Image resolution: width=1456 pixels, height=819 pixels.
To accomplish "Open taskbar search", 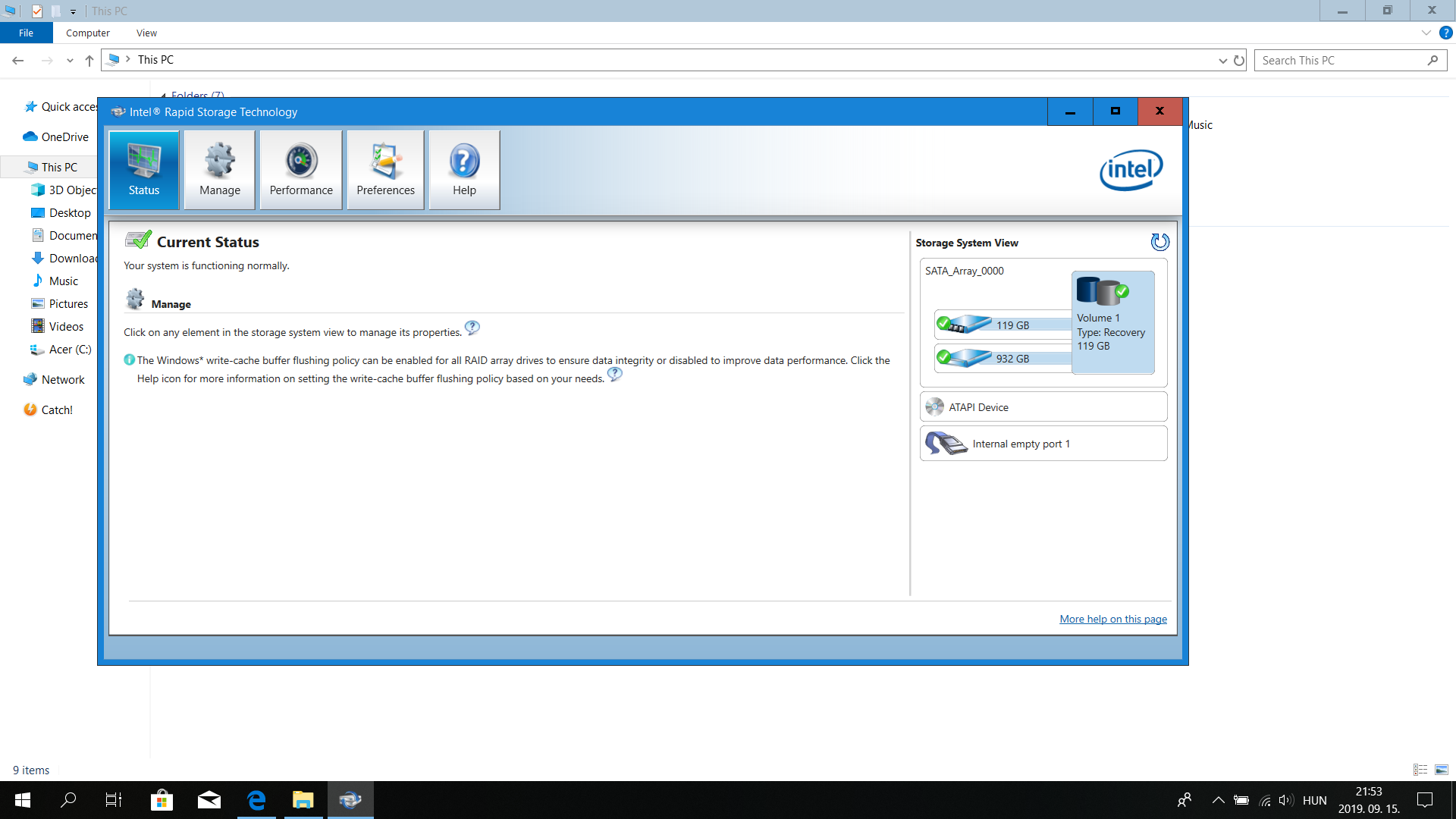I will 68,800.
